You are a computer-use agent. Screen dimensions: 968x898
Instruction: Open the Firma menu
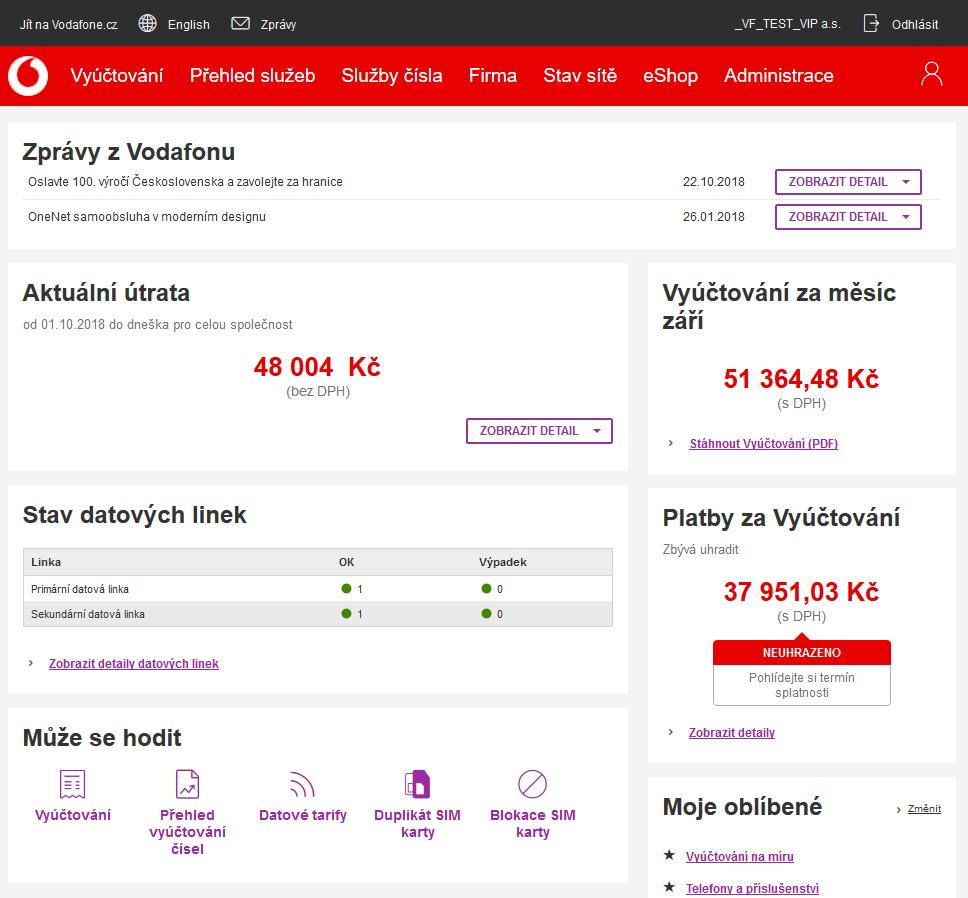[493, 75]
